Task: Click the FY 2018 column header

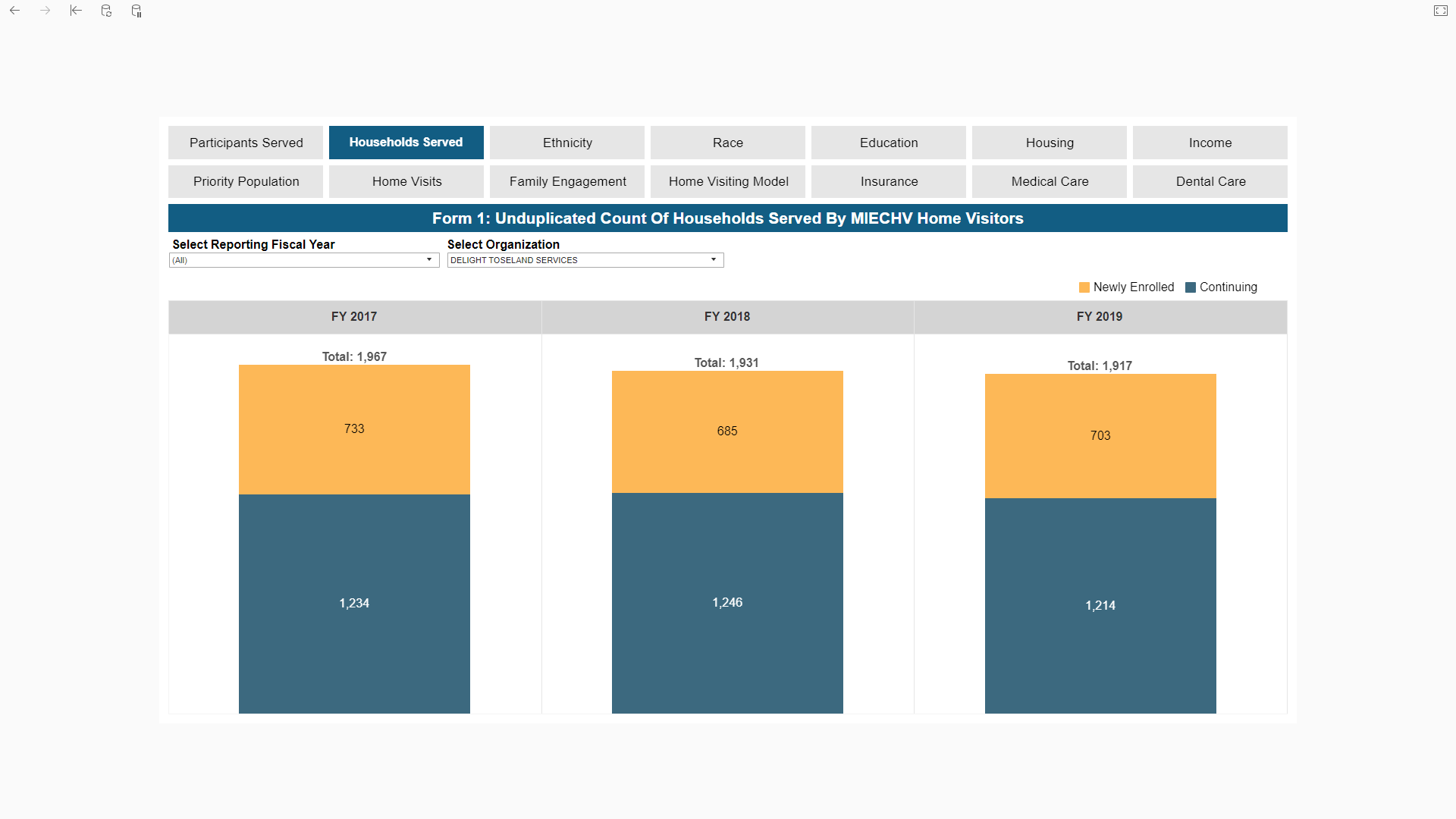Action: (727, 317)
